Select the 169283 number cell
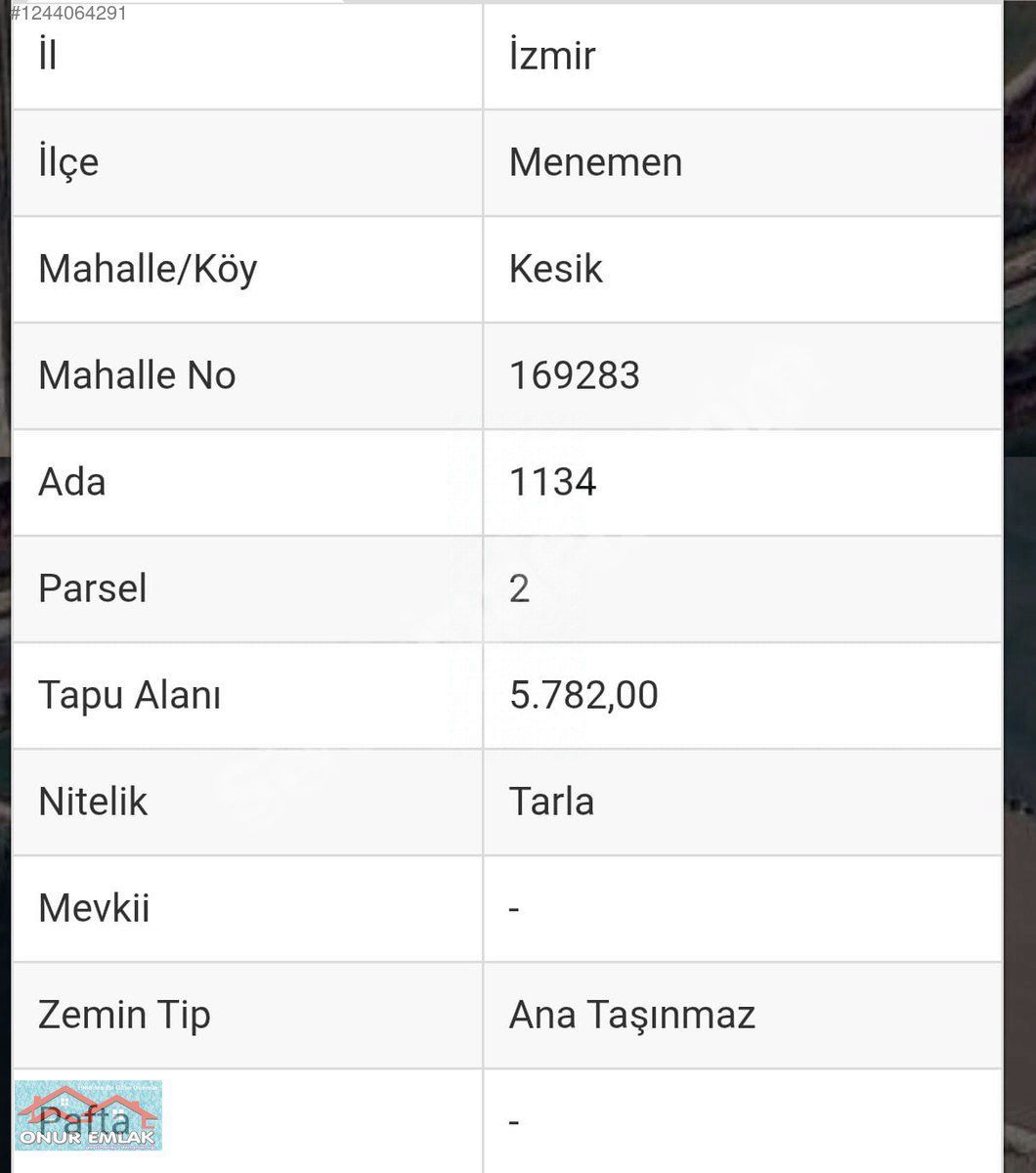This screenshot has width=1036, height=1173. pyautogui.click(x=574, y=375)
